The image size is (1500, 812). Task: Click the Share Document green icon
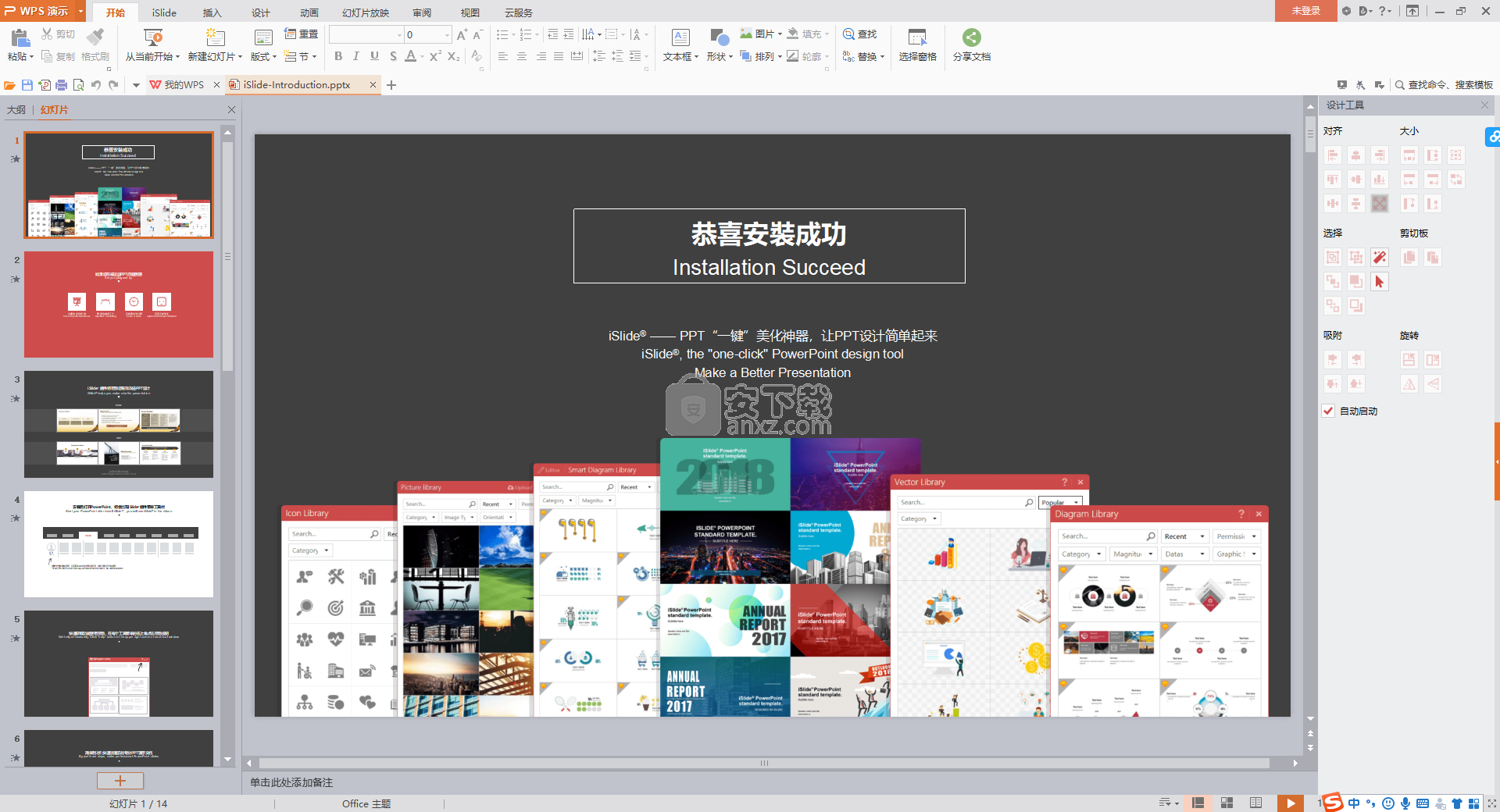[971, 37]
